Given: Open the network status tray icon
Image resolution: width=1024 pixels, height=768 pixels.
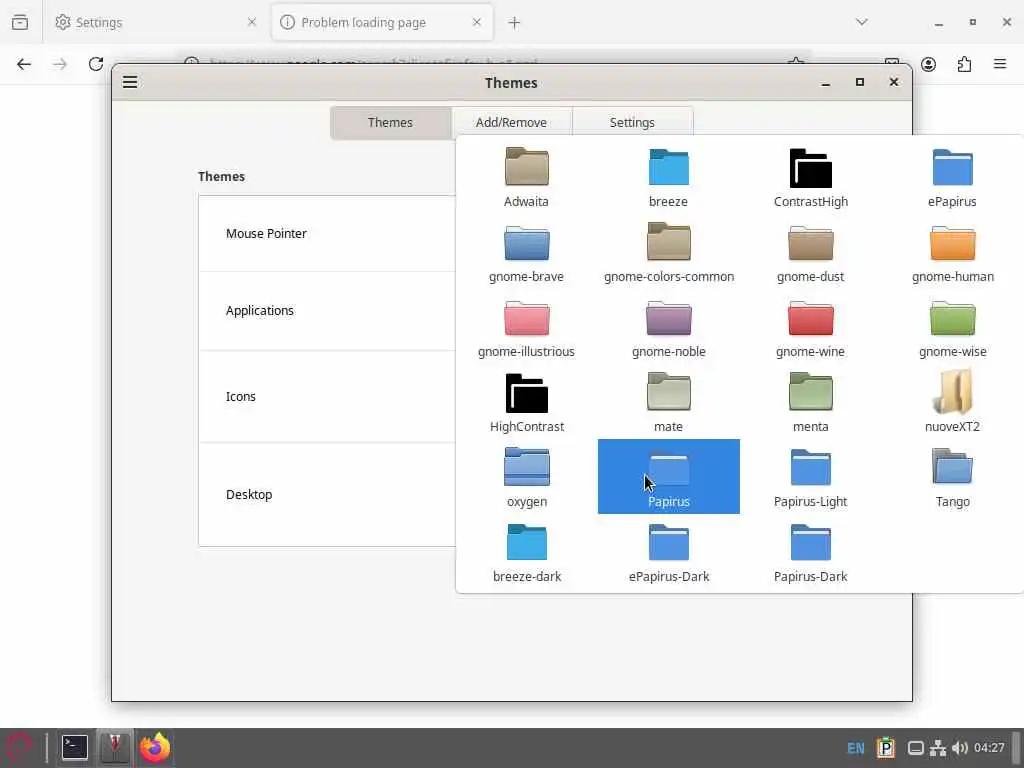Looking at the screenshot, I should [x=938, y=748].
